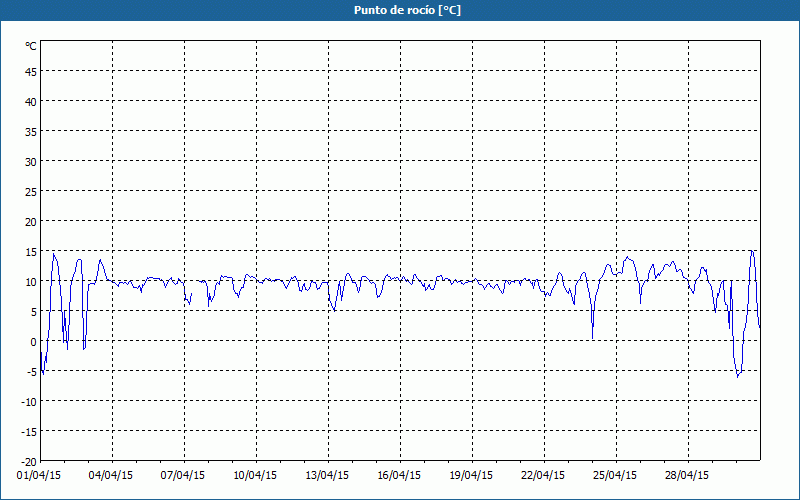Select the y-axis value 25

[31, 192]
